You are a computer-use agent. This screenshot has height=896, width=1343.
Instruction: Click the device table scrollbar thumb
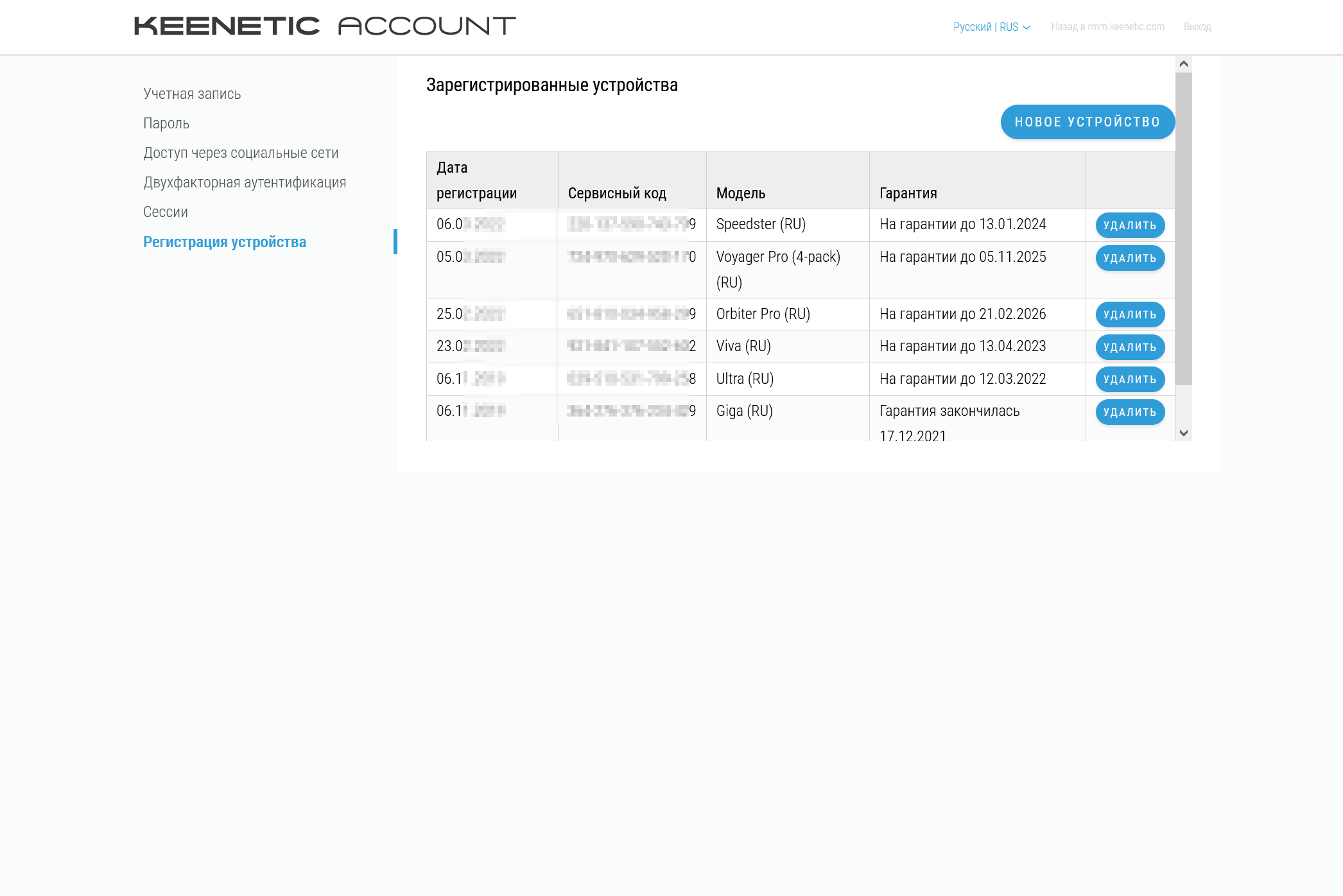pyautogui.click(x=1183, y=228)
